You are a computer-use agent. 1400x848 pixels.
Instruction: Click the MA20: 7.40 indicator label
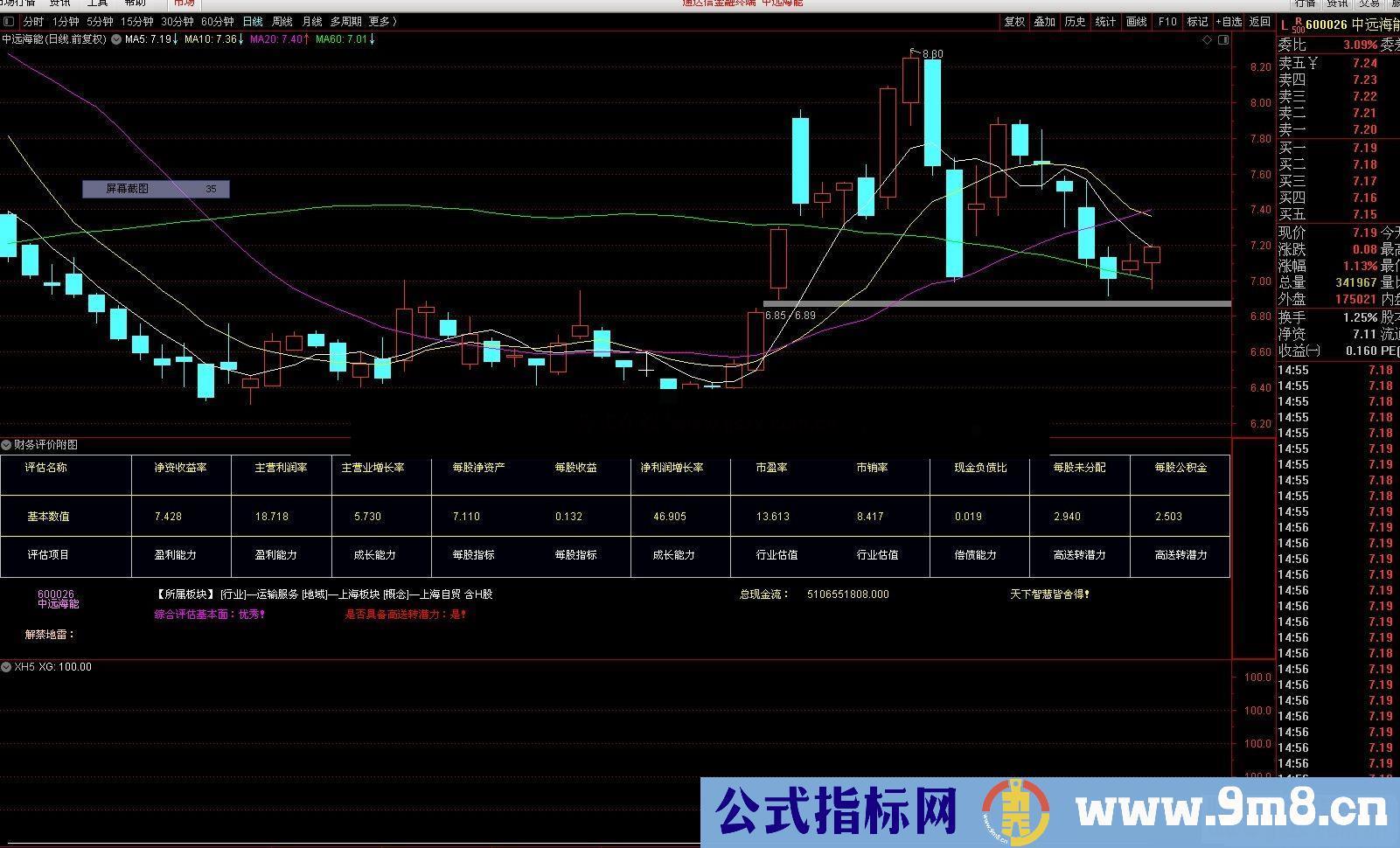(x=280, y=39)
